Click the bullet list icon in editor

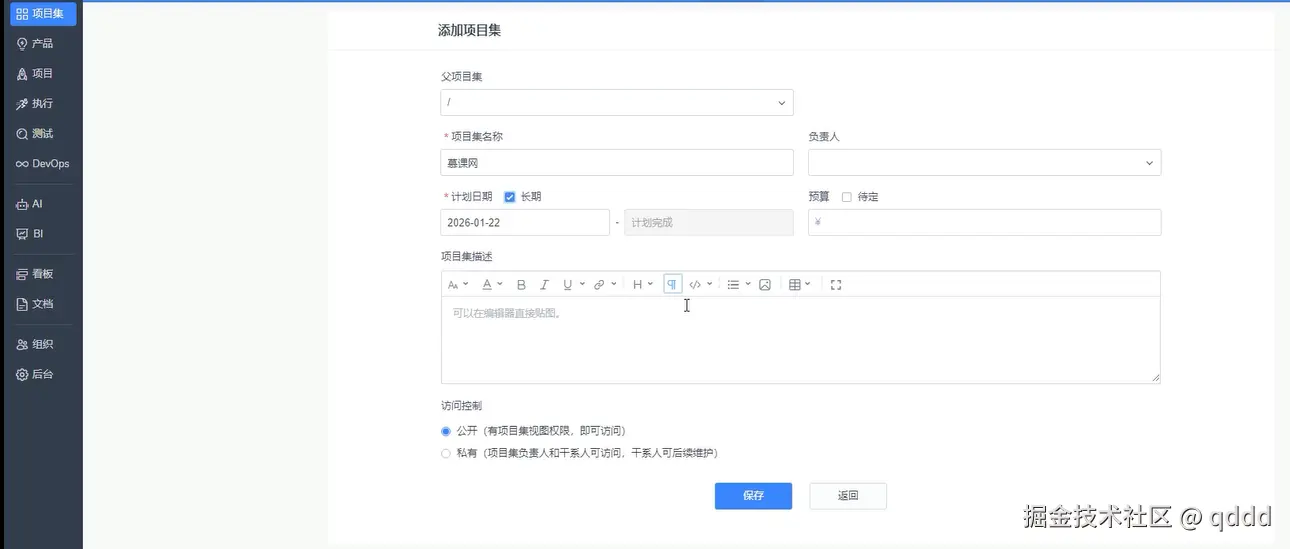tap(733, 285)
